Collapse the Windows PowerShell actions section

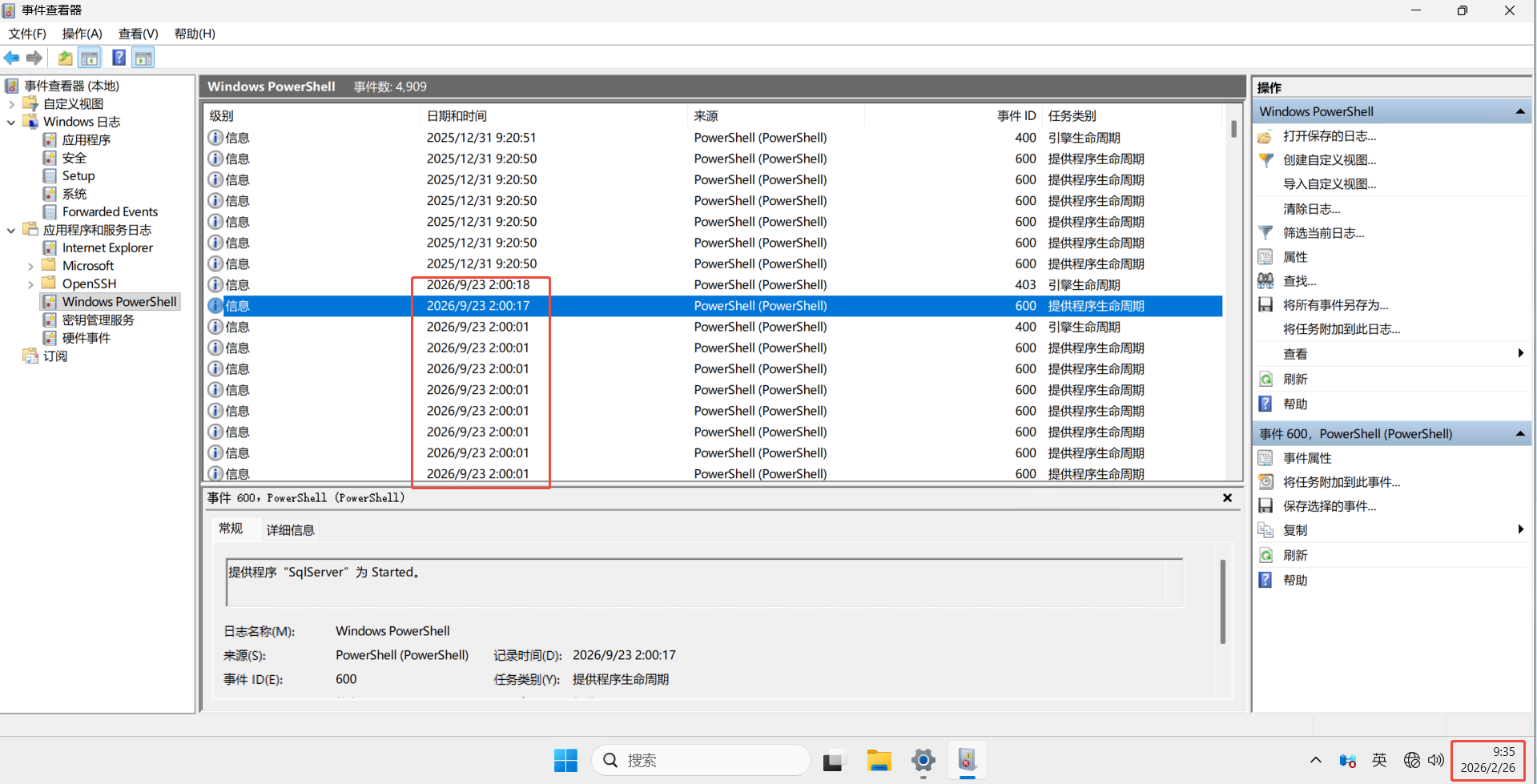tap(1519, 112)
